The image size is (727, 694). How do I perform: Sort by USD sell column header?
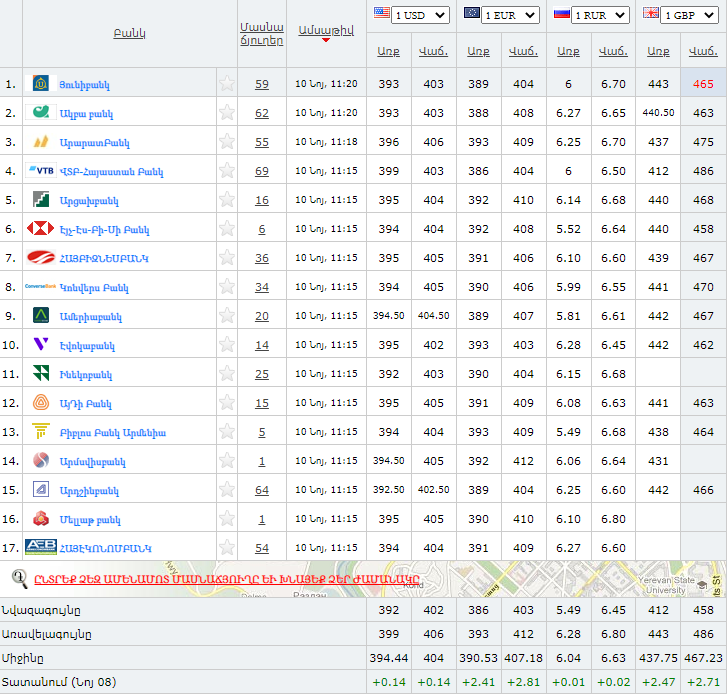(434, 51)
